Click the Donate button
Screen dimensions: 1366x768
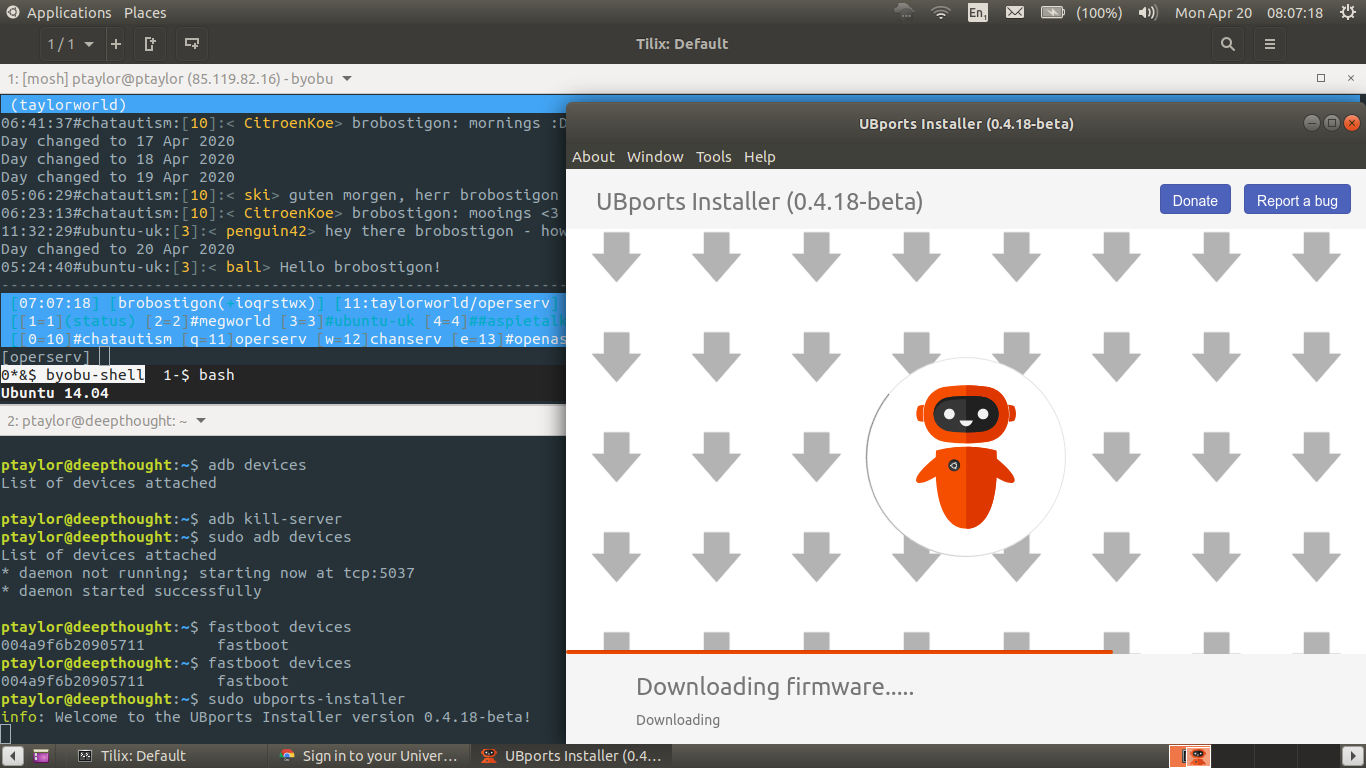[1195, 200]
